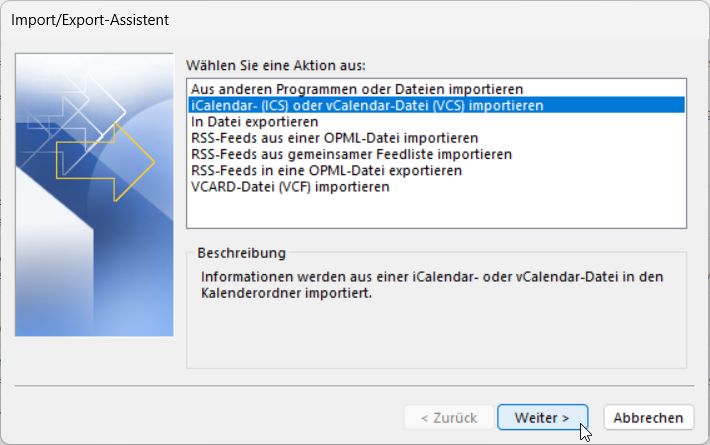Cancel the wizard with 'Abbrechen'

(648, 417)
